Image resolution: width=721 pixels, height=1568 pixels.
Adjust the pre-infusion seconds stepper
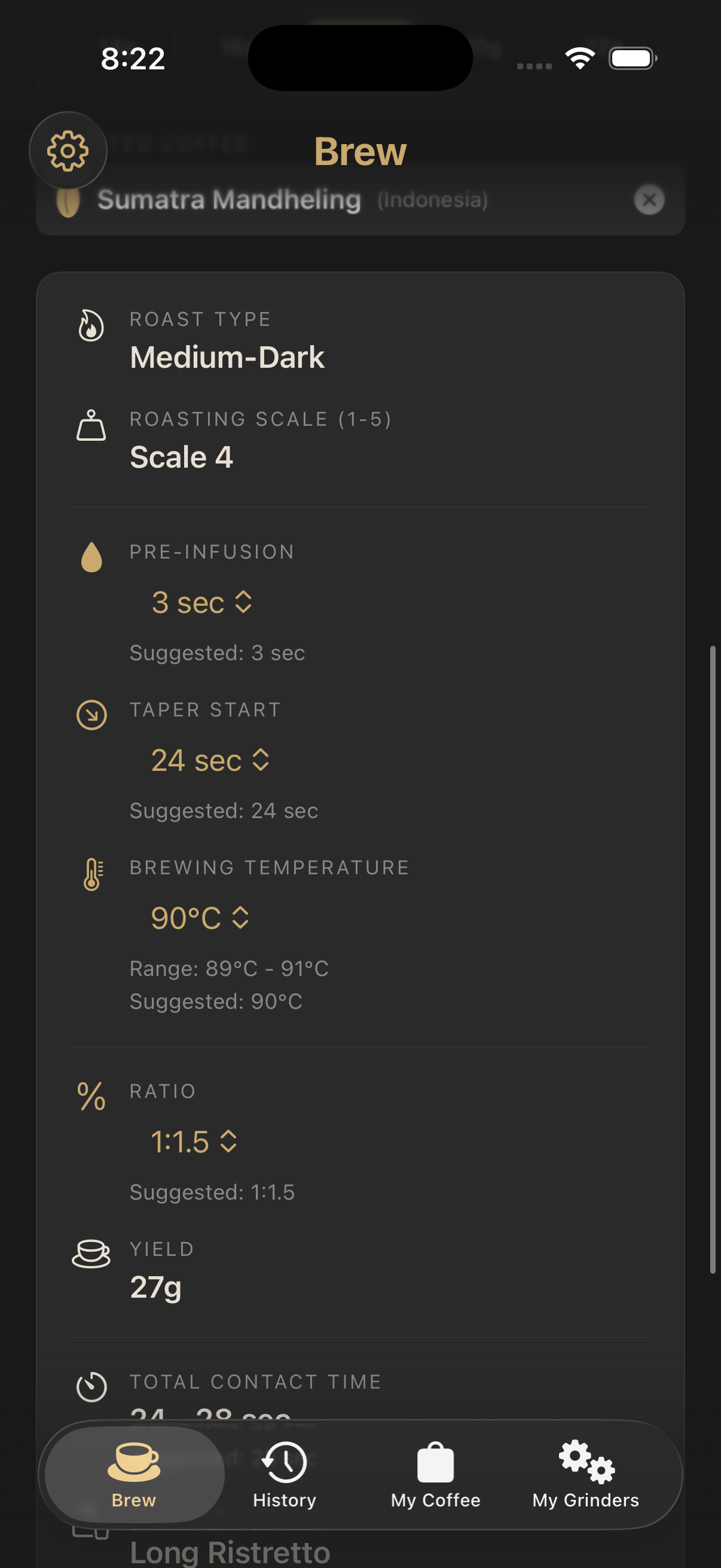[202, 603]
